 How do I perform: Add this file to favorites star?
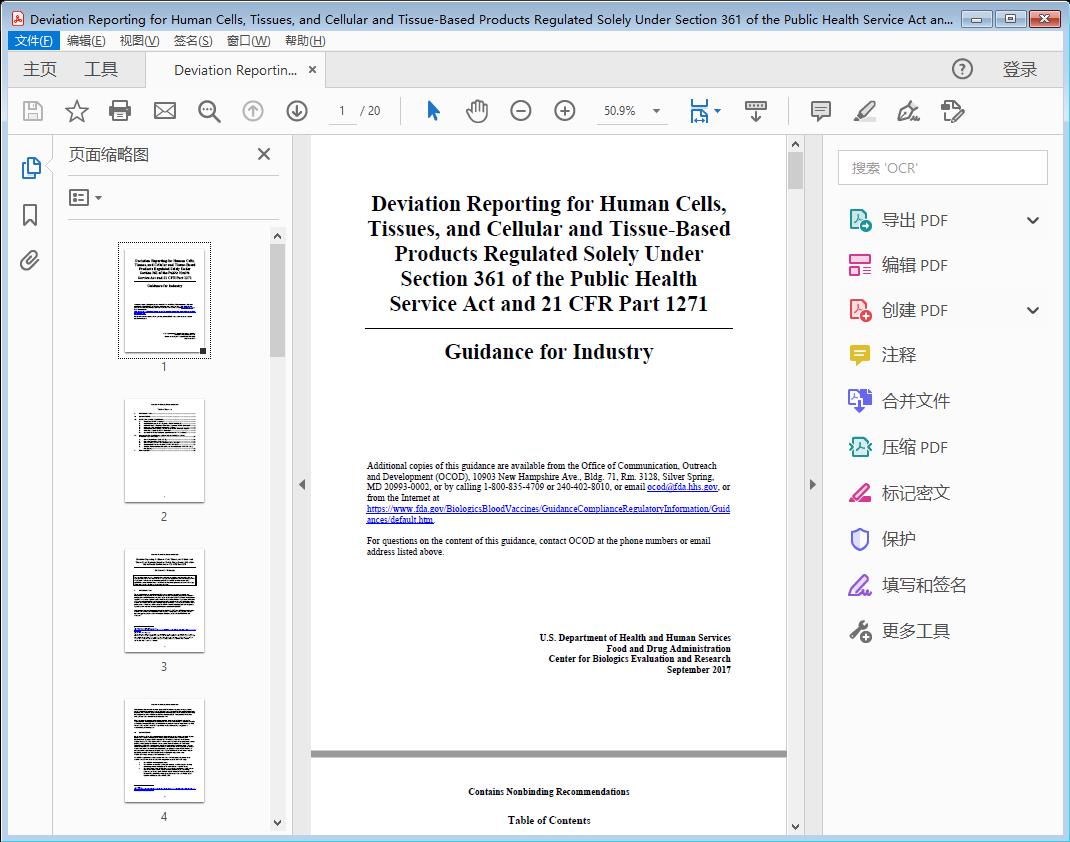(x=76, y=111)
